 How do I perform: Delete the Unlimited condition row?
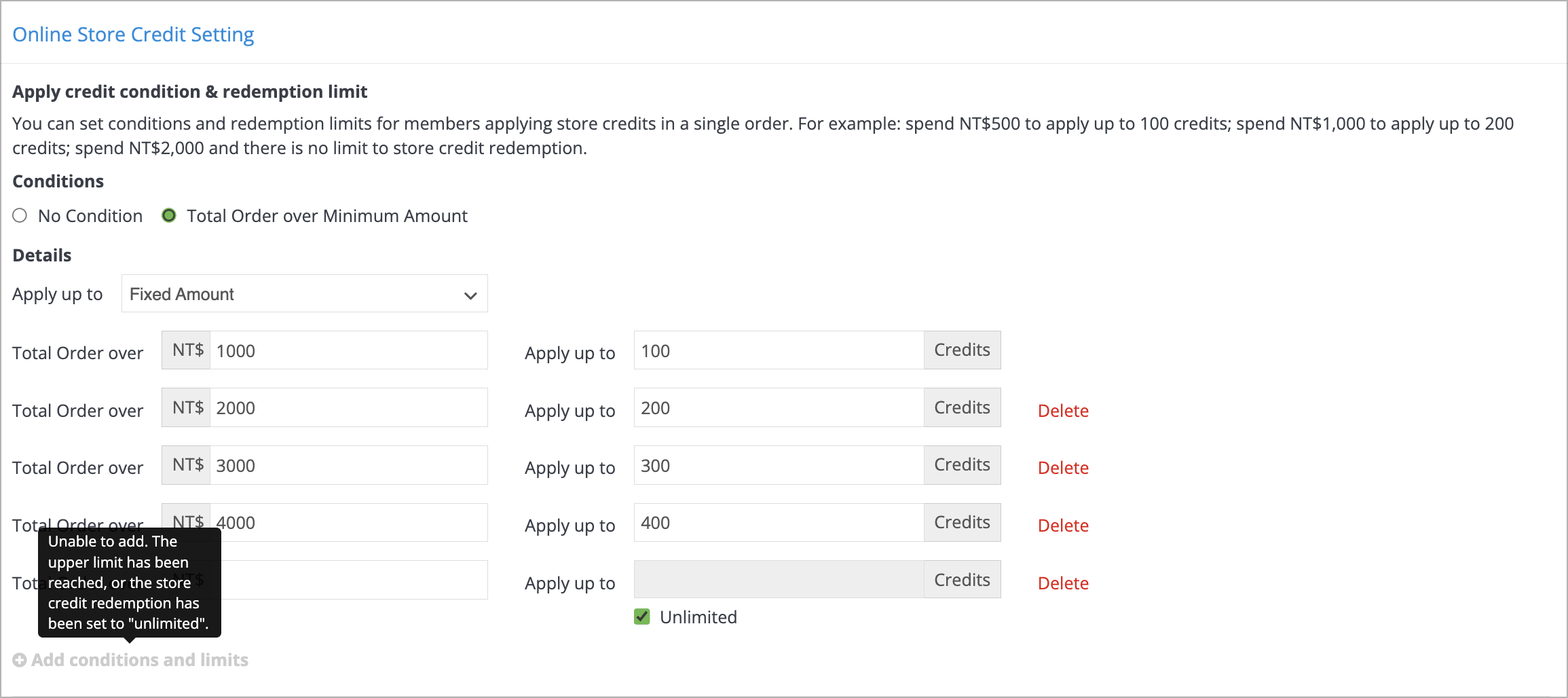coord(1063,583)
